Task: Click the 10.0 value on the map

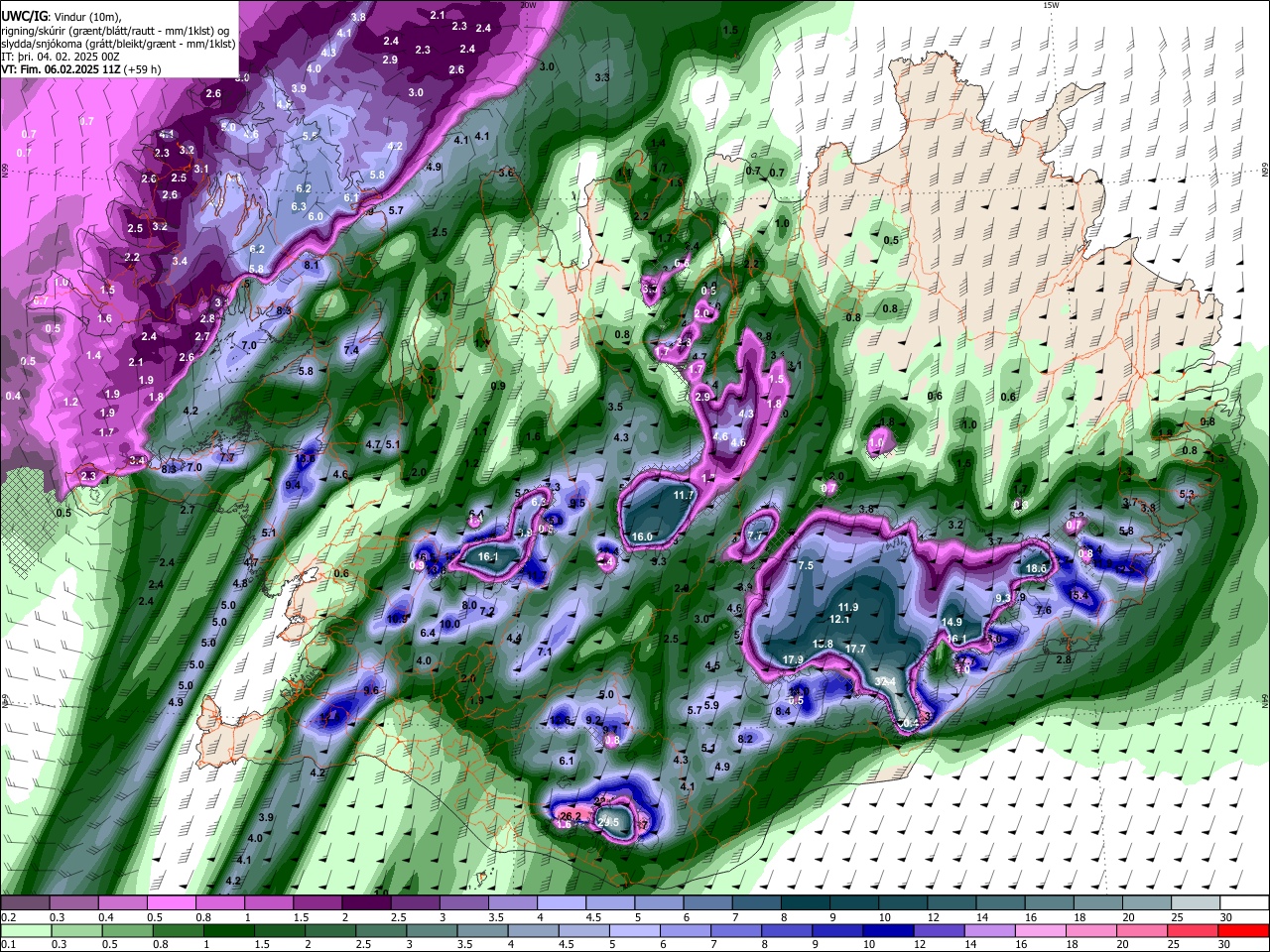Action: coord(449,624)
